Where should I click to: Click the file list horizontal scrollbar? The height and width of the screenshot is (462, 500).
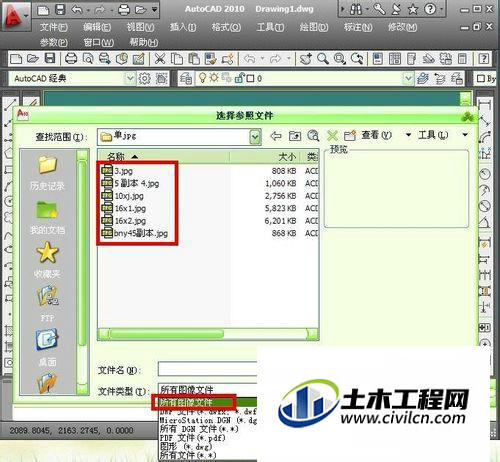(208, 334)
